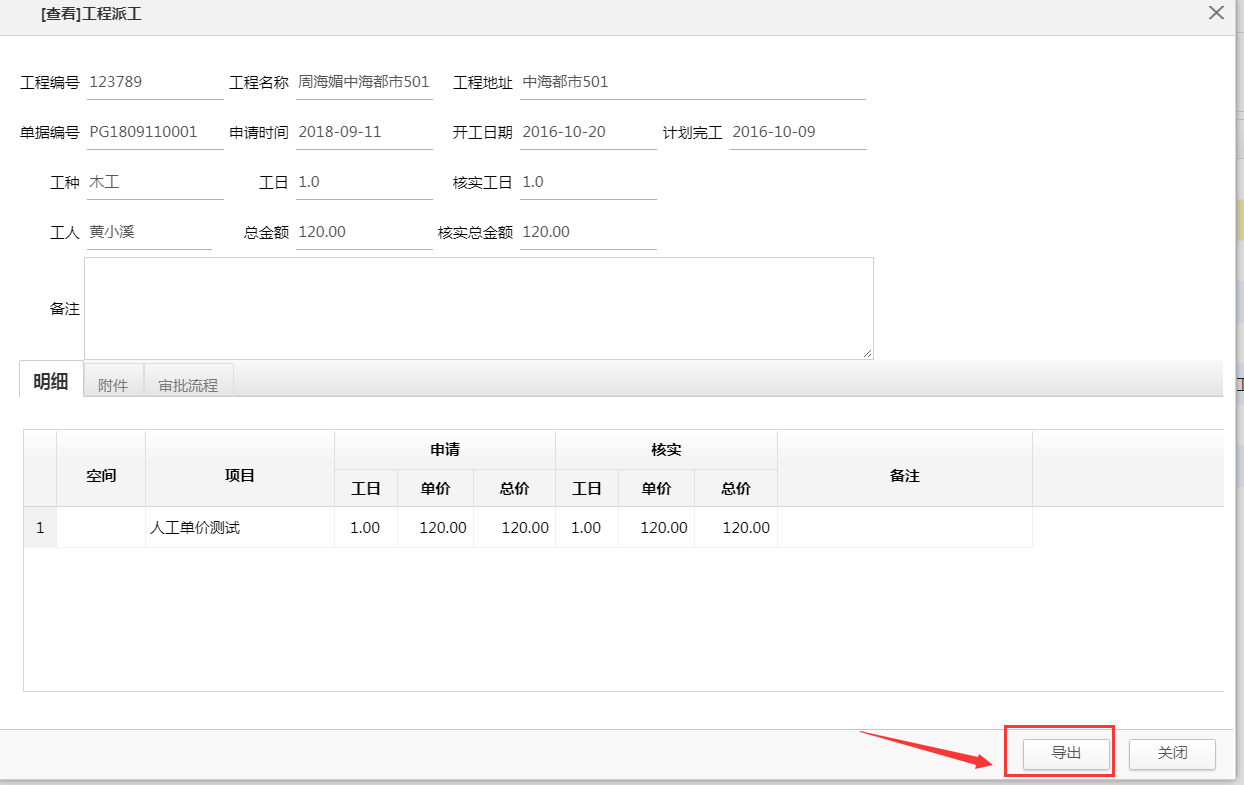Viewport: 1244px width, 785px height.
Task: Open the 审批流程 tab
Action: (188, 385)
